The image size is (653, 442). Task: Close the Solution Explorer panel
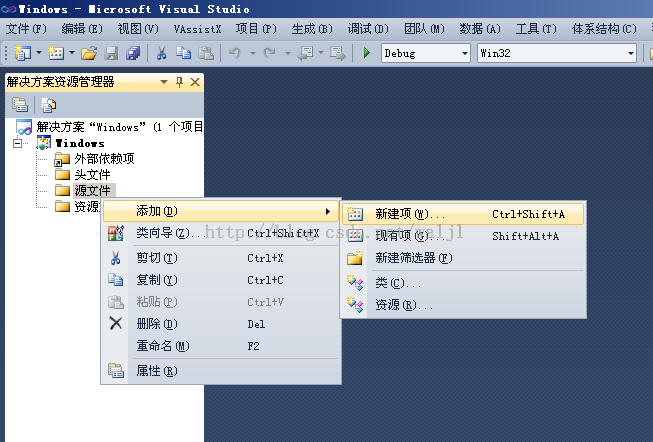(x=195, y=82)
